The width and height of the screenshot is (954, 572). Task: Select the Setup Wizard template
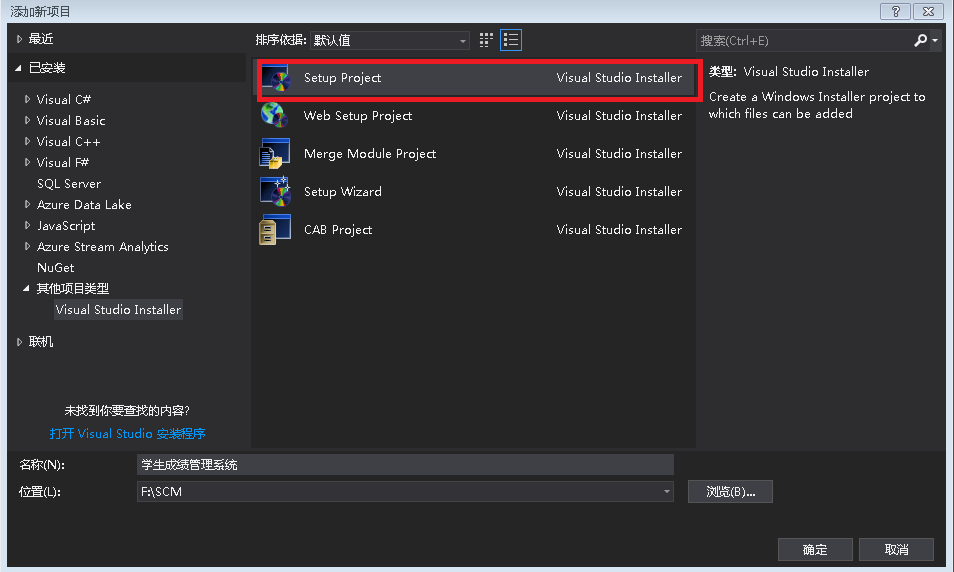(474, 192)
